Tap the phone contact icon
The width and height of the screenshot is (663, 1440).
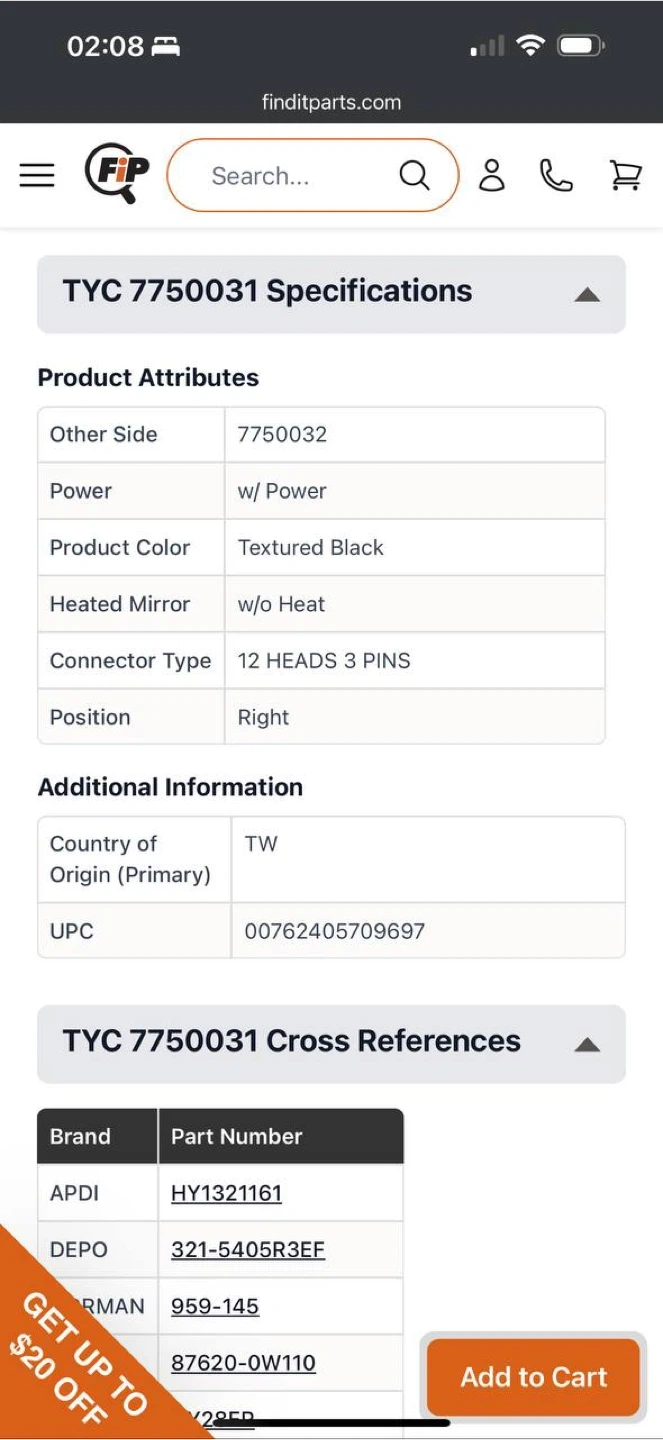click(x=556, y=176)
